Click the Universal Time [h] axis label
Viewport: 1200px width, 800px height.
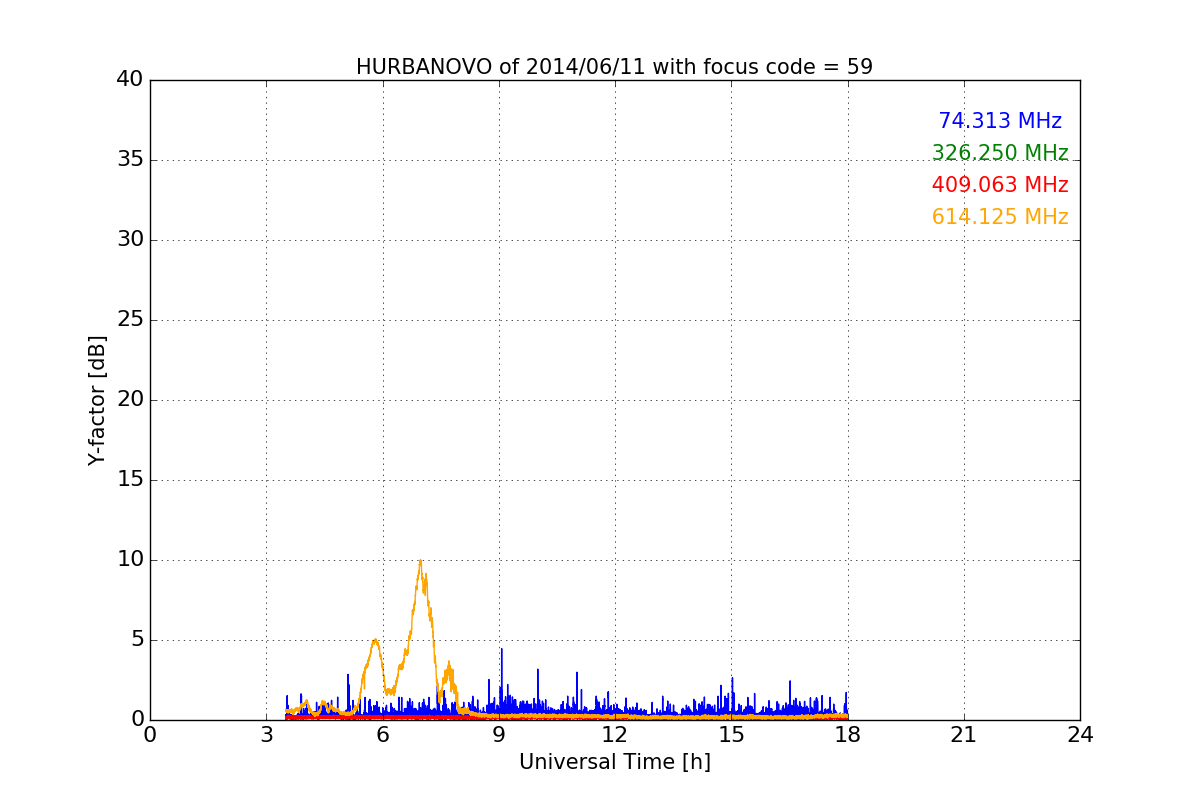(615, 762)
